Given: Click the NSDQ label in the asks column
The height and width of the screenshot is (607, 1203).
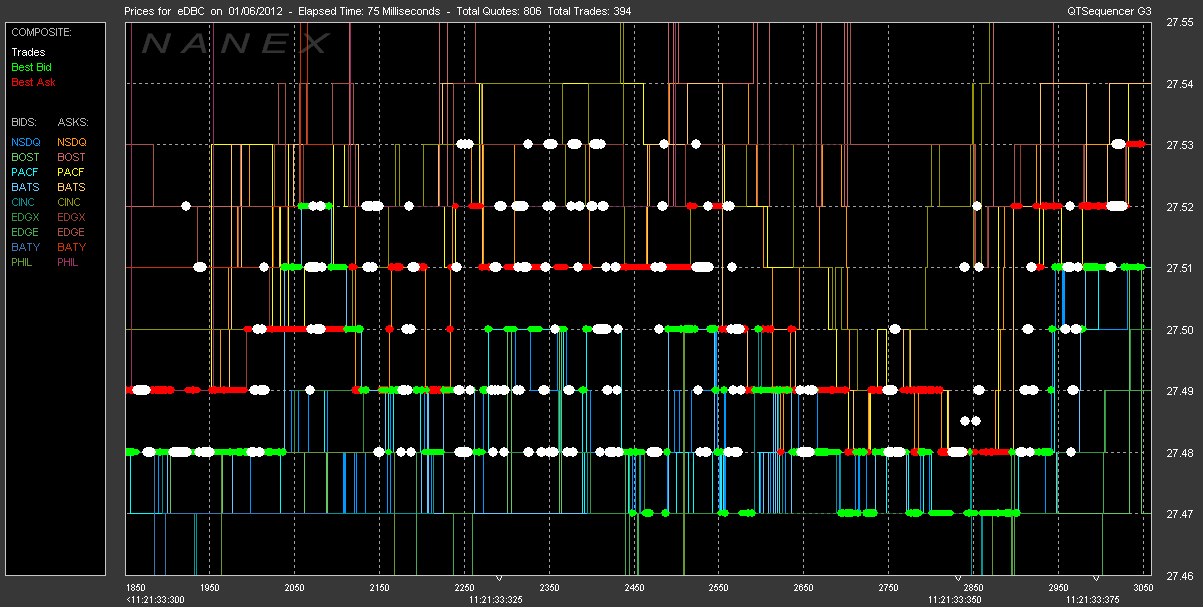Looking at the screenshot, I should pos(72,142).
